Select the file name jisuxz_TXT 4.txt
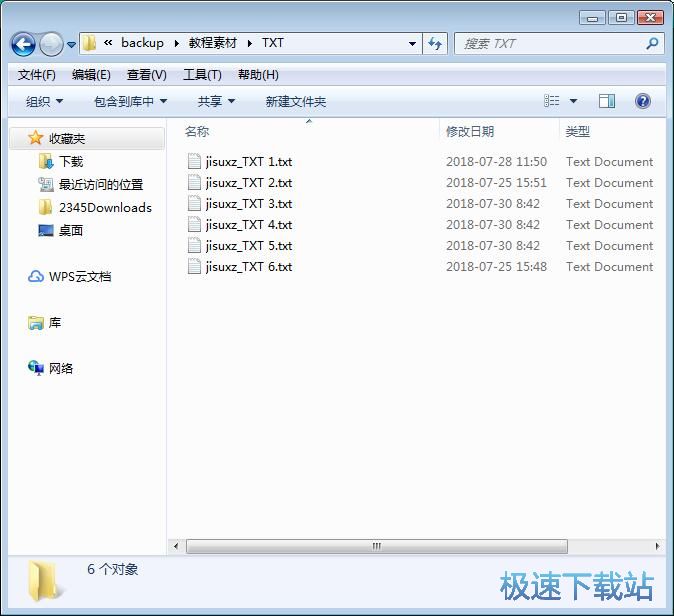The height and width of the screenshot is (616, 674). 249,225
